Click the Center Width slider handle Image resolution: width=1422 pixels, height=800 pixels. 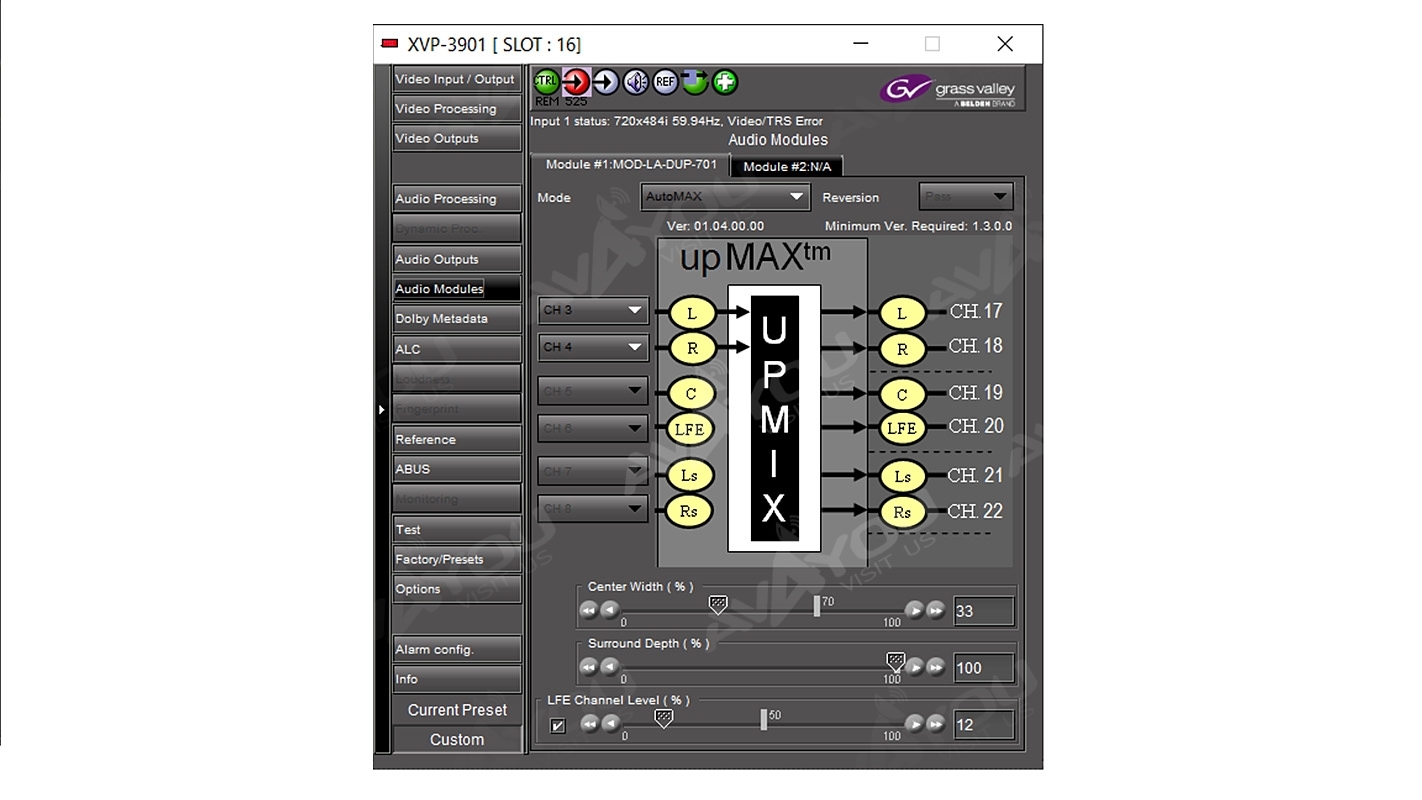pos(718,604)
